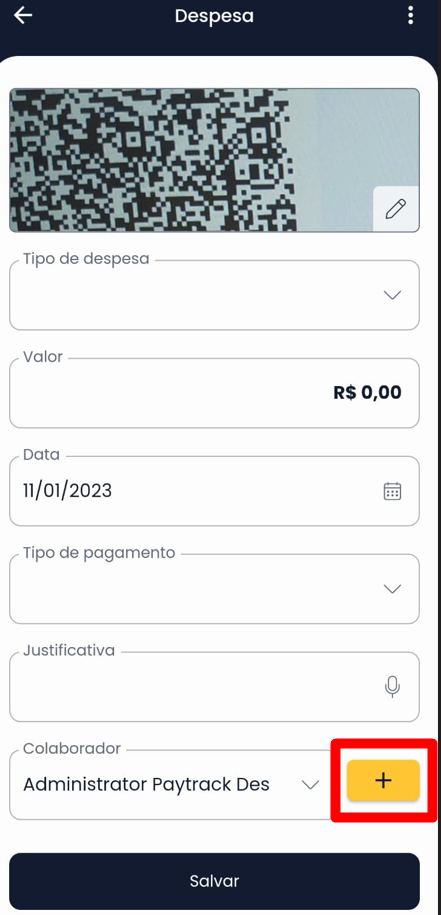Open the QR code receipt image
441x915 pixels.
[x=214, y=160]
